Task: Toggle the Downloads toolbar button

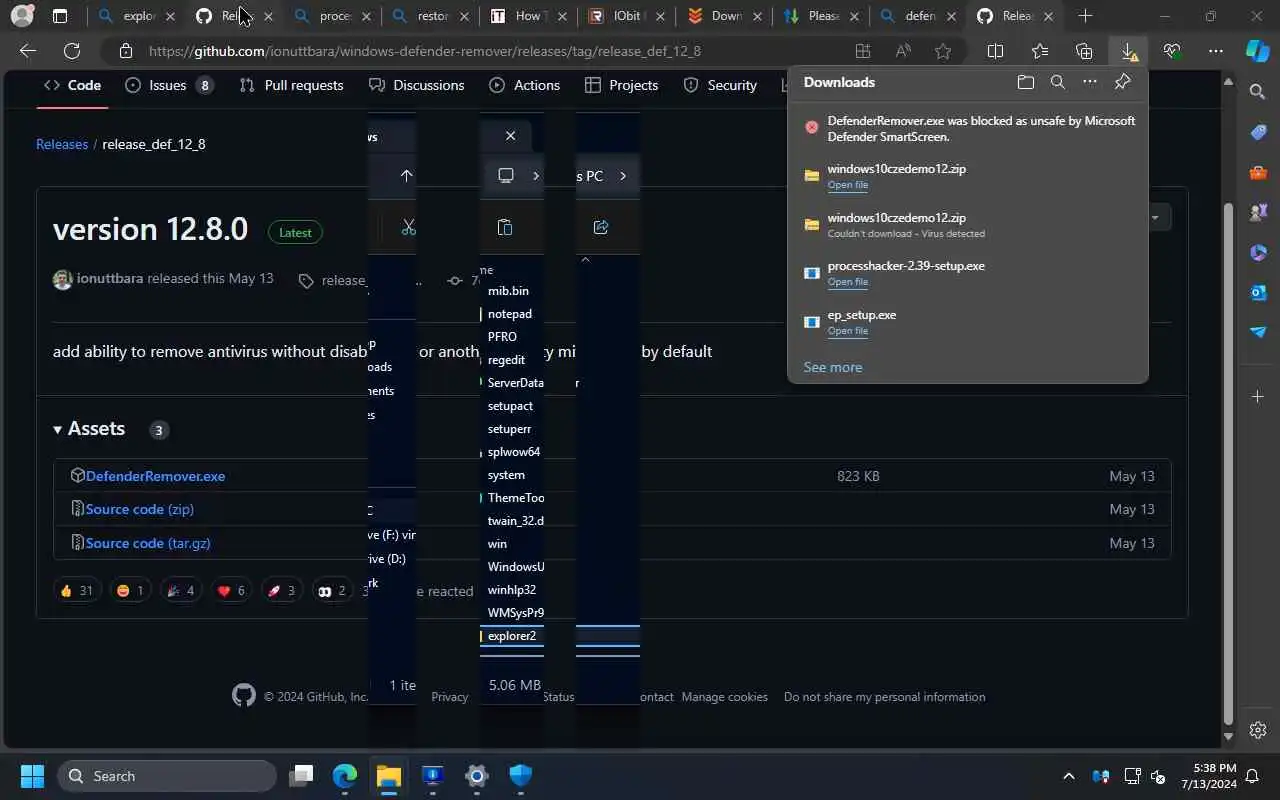Action: pos(1128,51)
